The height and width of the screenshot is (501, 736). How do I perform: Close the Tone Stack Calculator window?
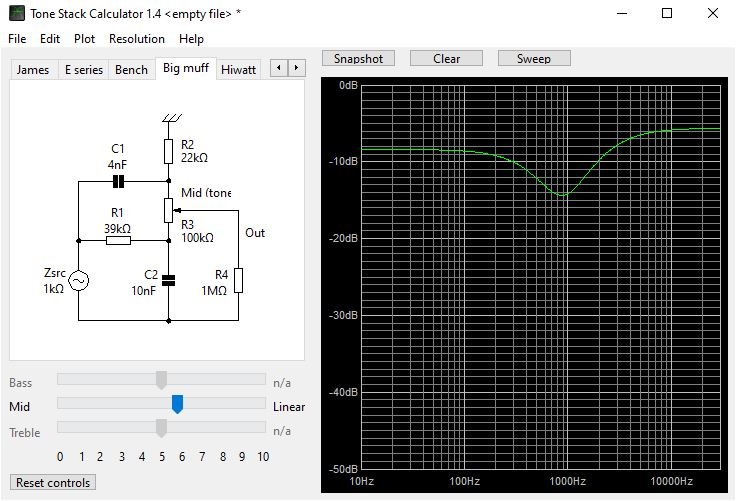[x=713, y=13]
